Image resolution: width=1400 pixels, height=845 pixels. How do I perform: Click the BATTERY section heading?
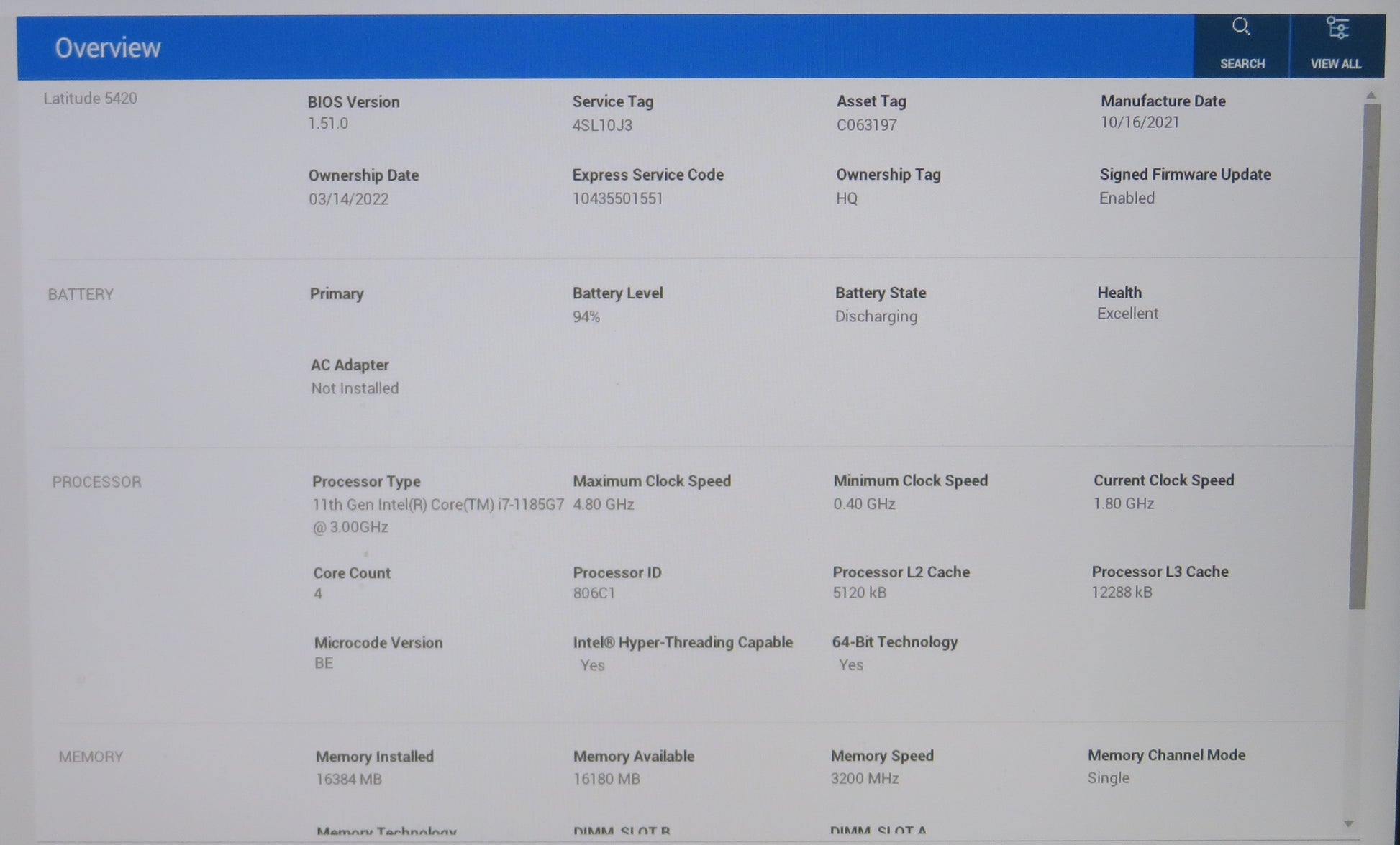tap(81, 294)
